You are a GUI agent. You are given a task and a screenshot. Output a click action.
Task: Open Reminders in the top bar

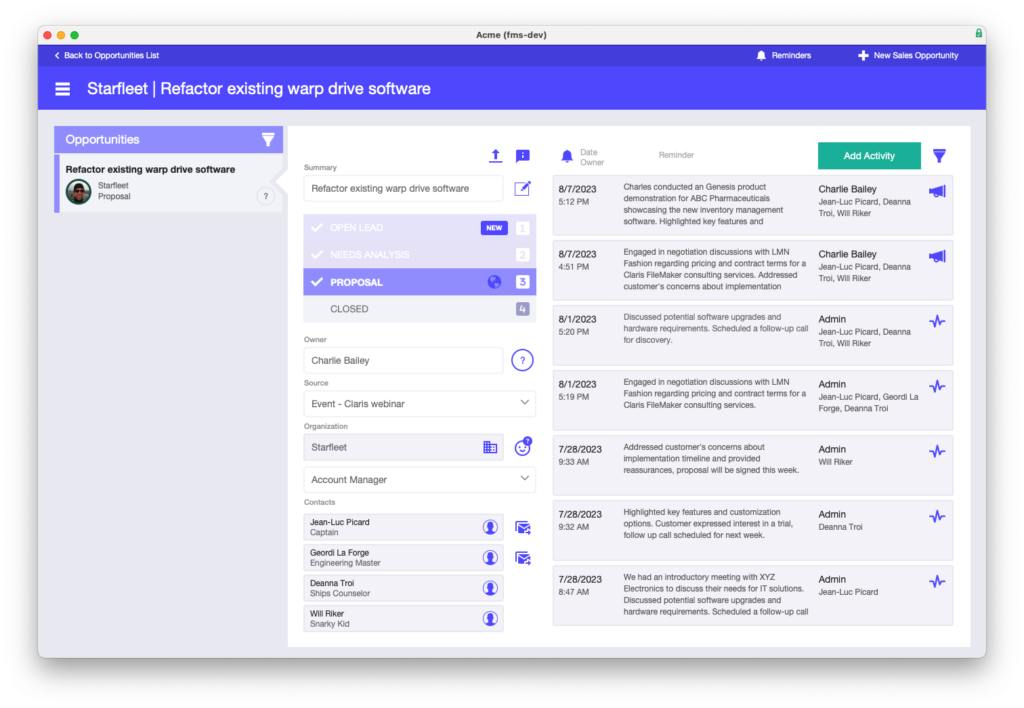coord(783,55)
